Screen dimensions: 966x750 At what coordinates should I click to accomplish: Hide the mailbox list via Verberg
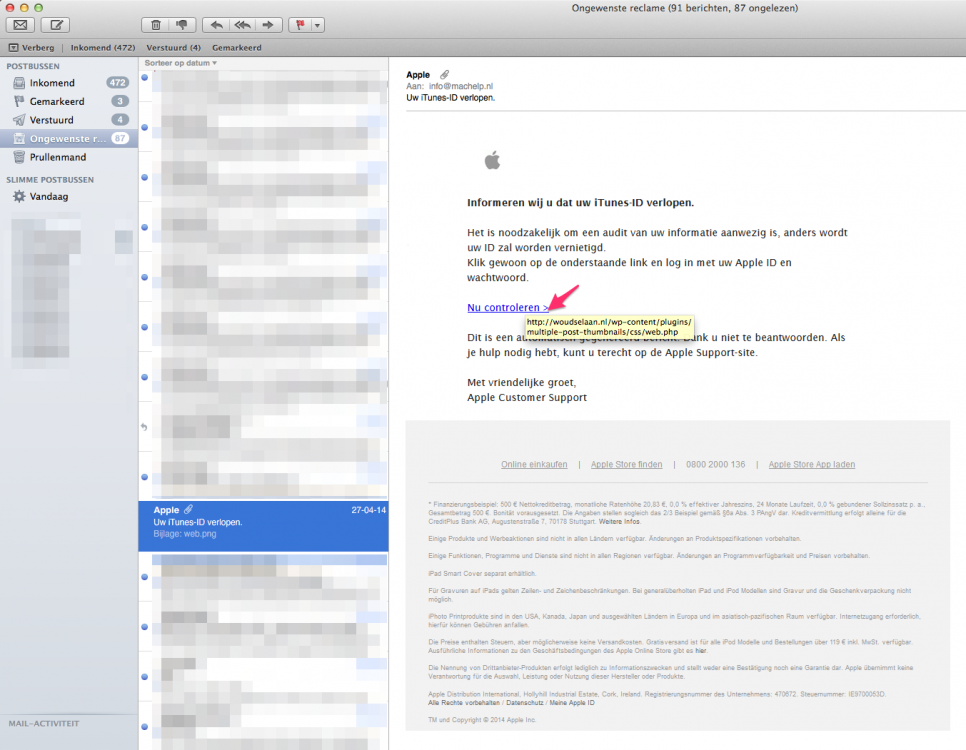32,47
